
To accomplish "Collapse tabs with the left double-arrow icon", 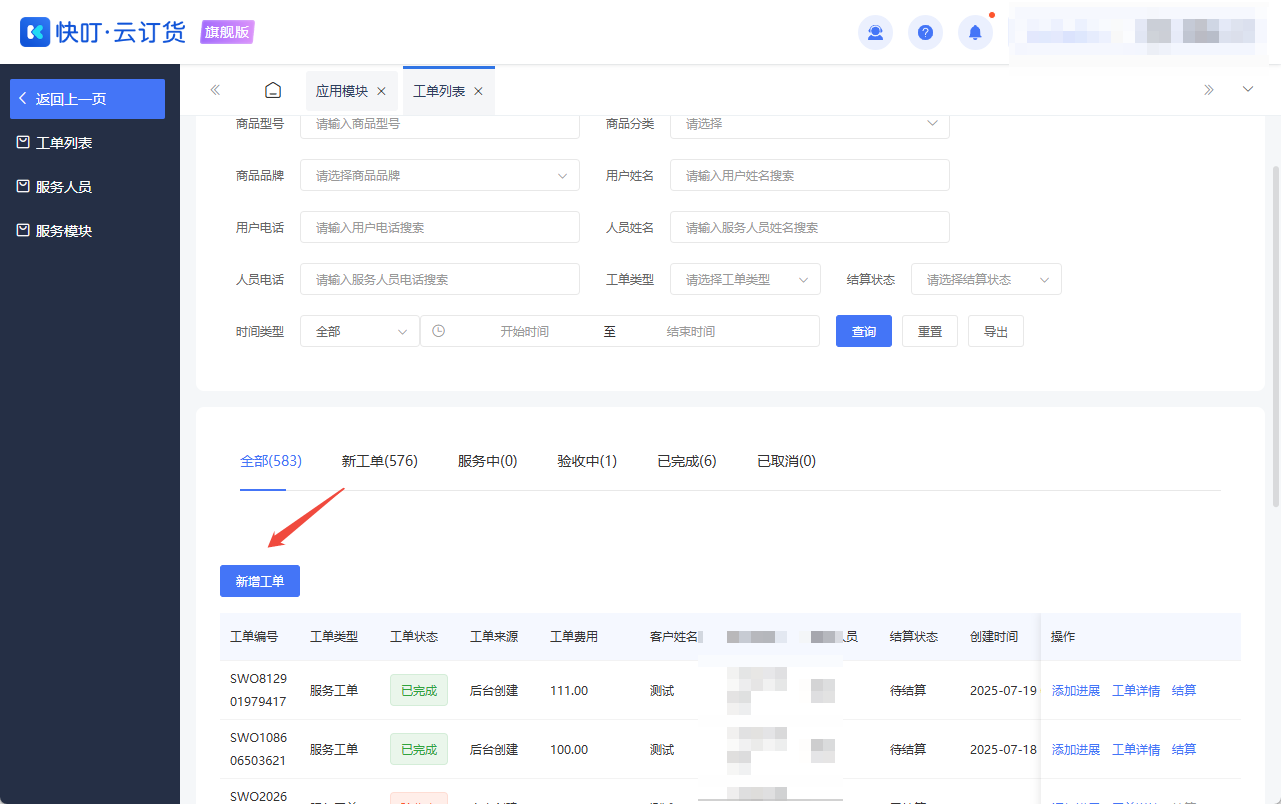I will tap(215, 90).
